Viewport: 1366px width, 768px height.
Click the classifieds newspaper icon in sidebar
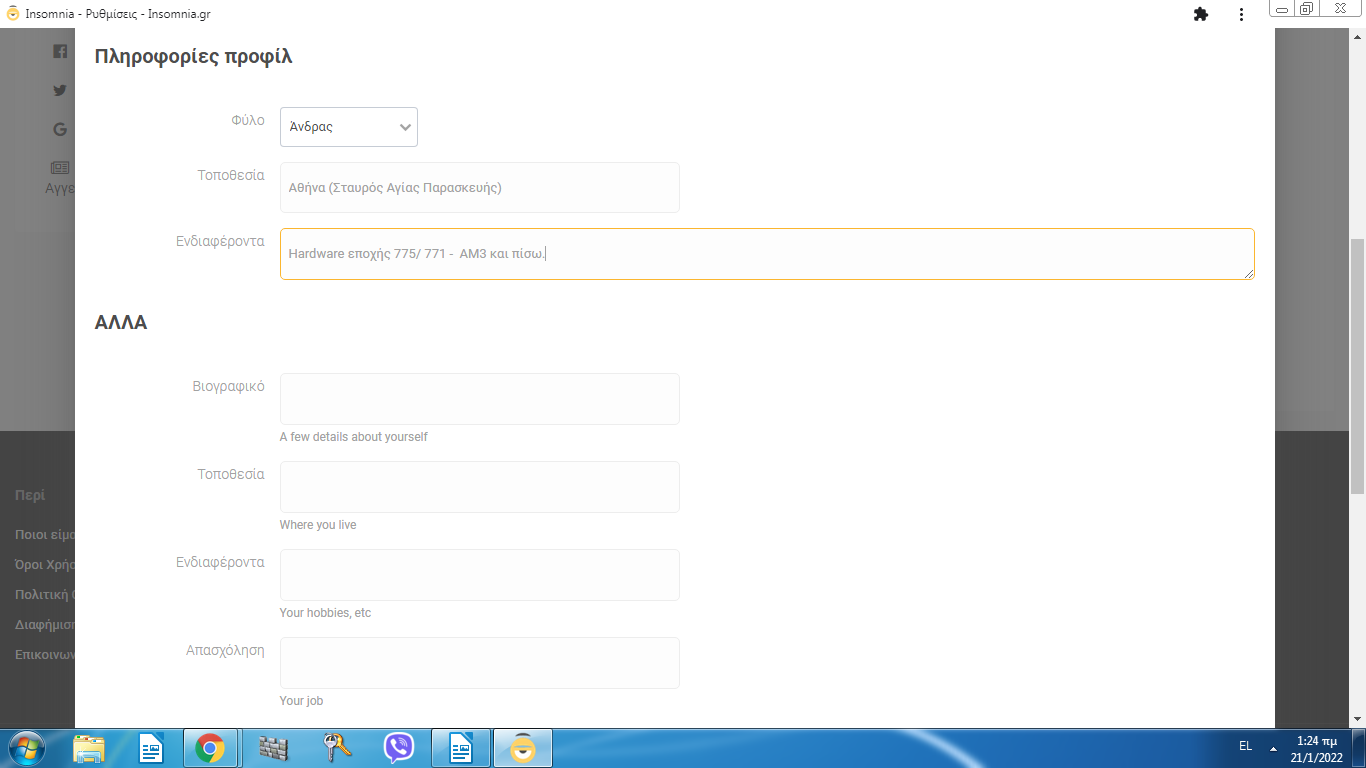60,167
